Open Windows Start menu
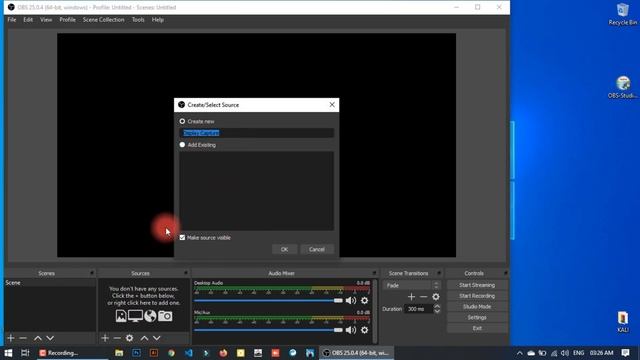Viewport: 640px width, 360px height. tap(8, 353)
